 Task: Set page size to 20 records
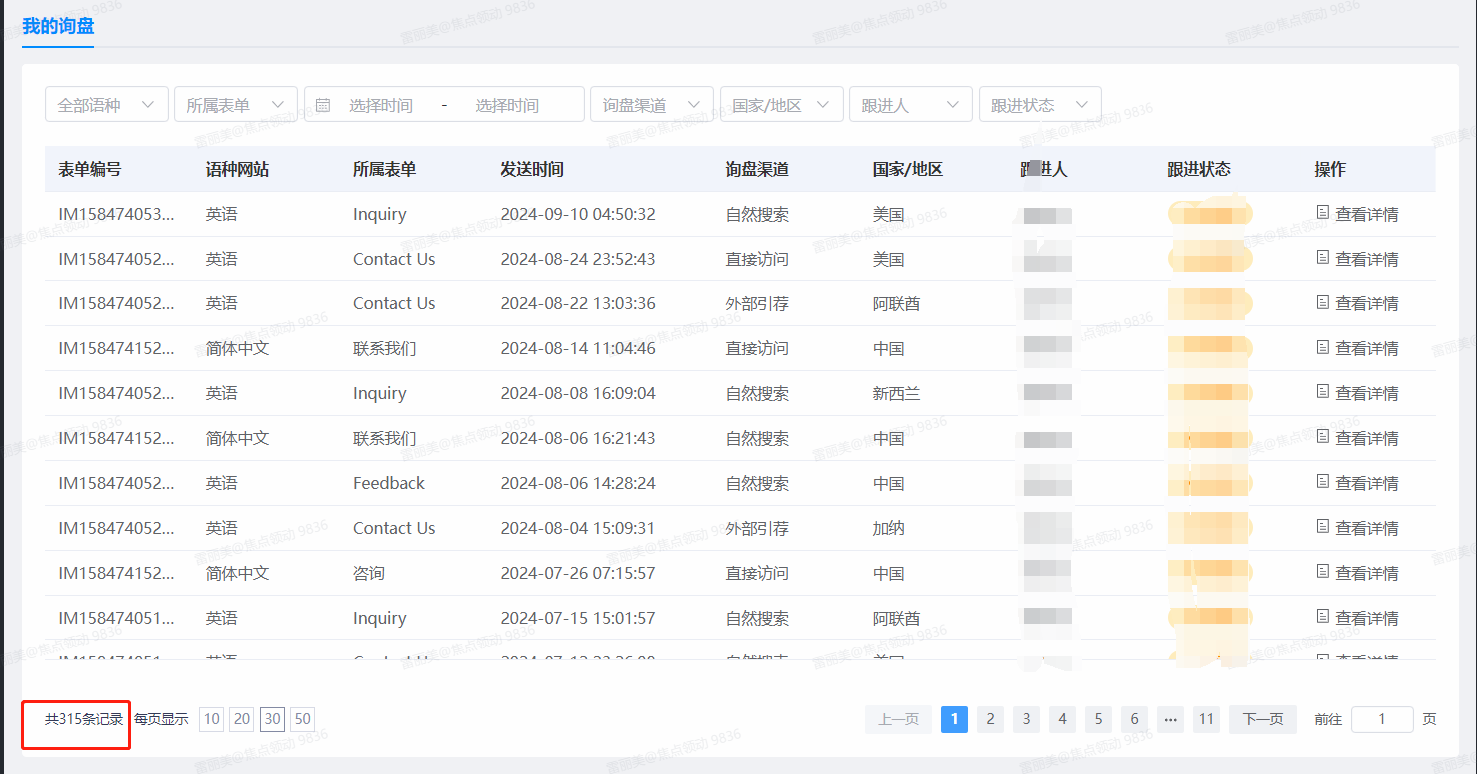[x=241, y=719]
